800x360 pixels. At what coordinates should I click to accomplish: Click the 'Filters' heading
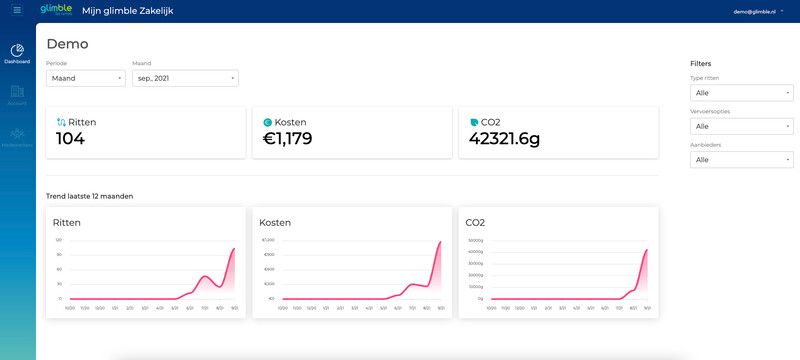pos(701,64)
